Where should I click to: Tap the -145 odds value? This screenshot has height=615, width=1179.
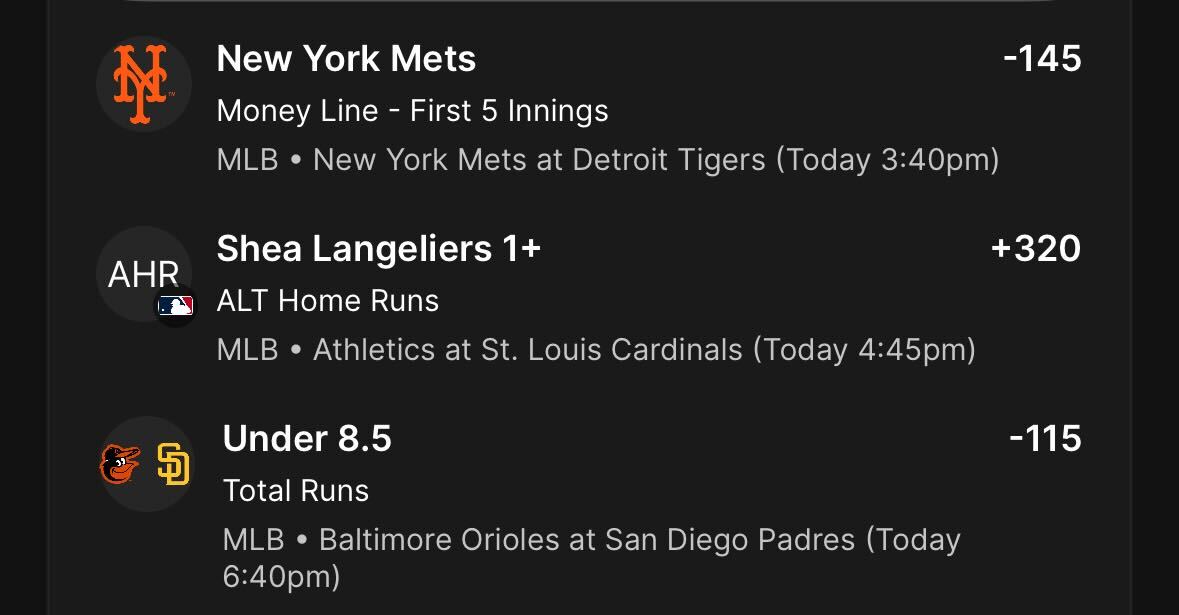[x=1042, y=59]
